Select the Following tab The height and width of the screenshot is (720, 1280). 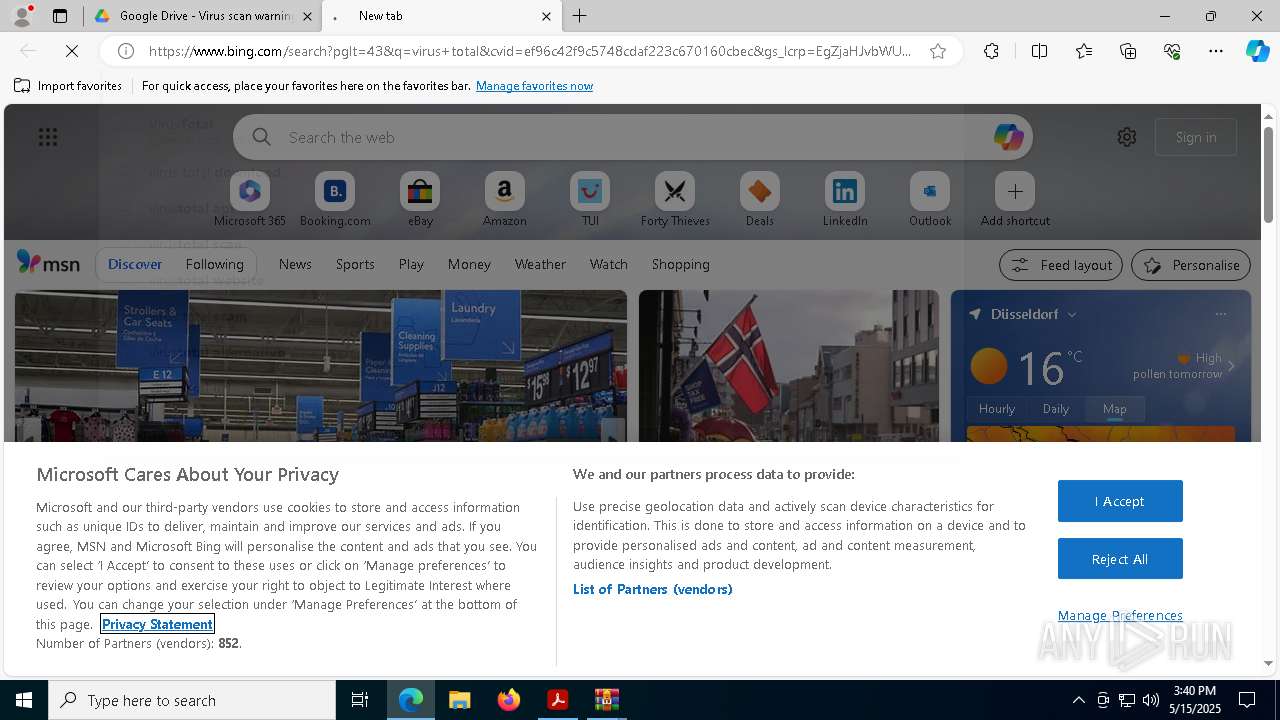[215, 264]
